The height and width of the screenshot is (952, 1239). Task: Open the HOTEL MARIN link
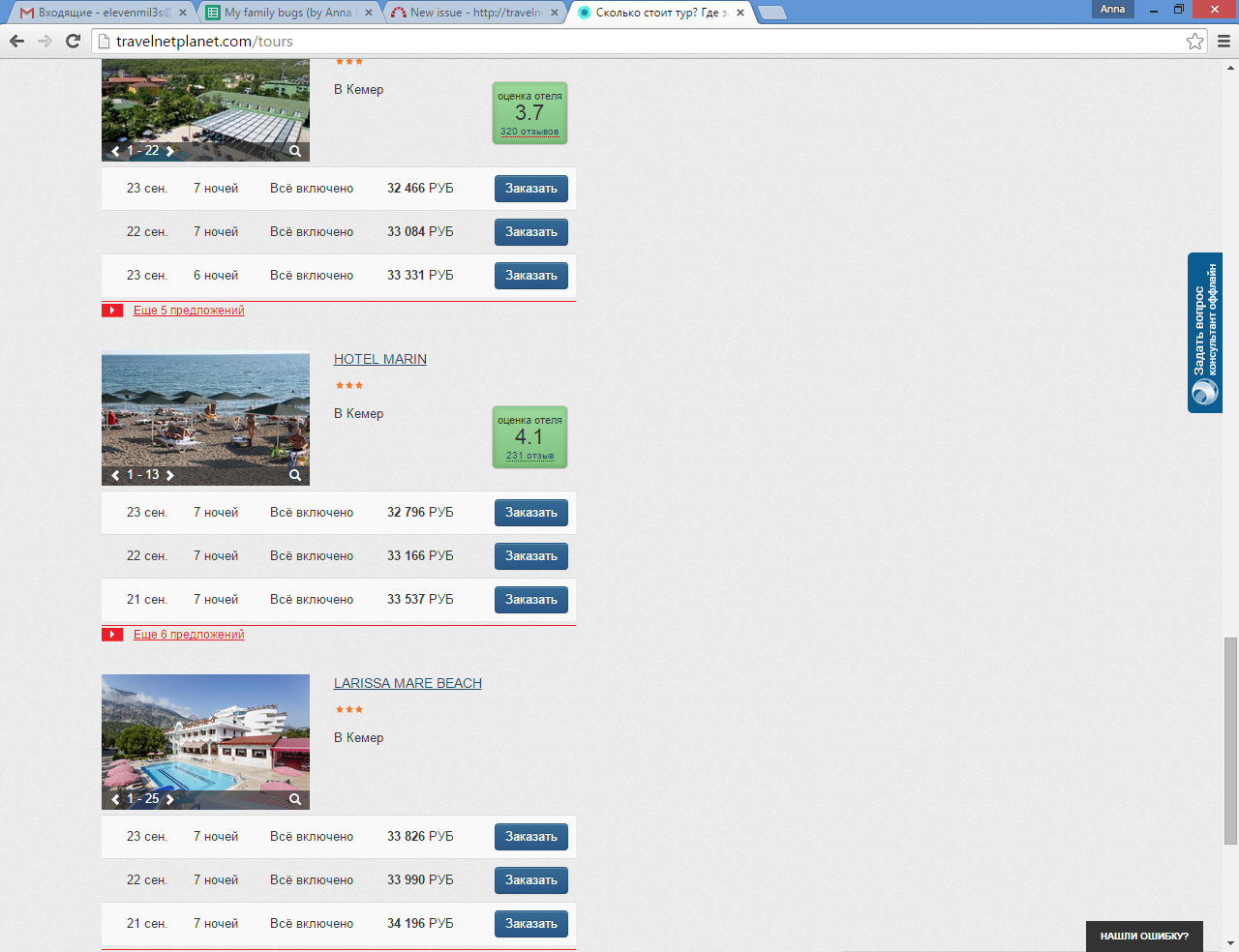point(379,359)
